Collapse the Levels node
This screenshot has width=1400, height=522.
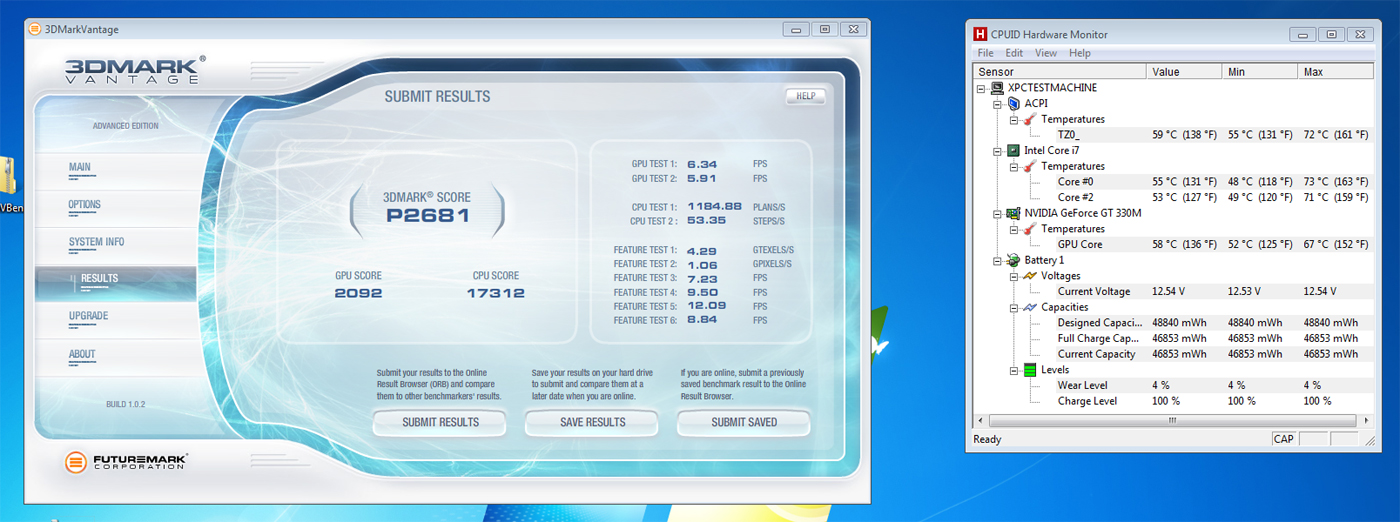[1014, 370]
